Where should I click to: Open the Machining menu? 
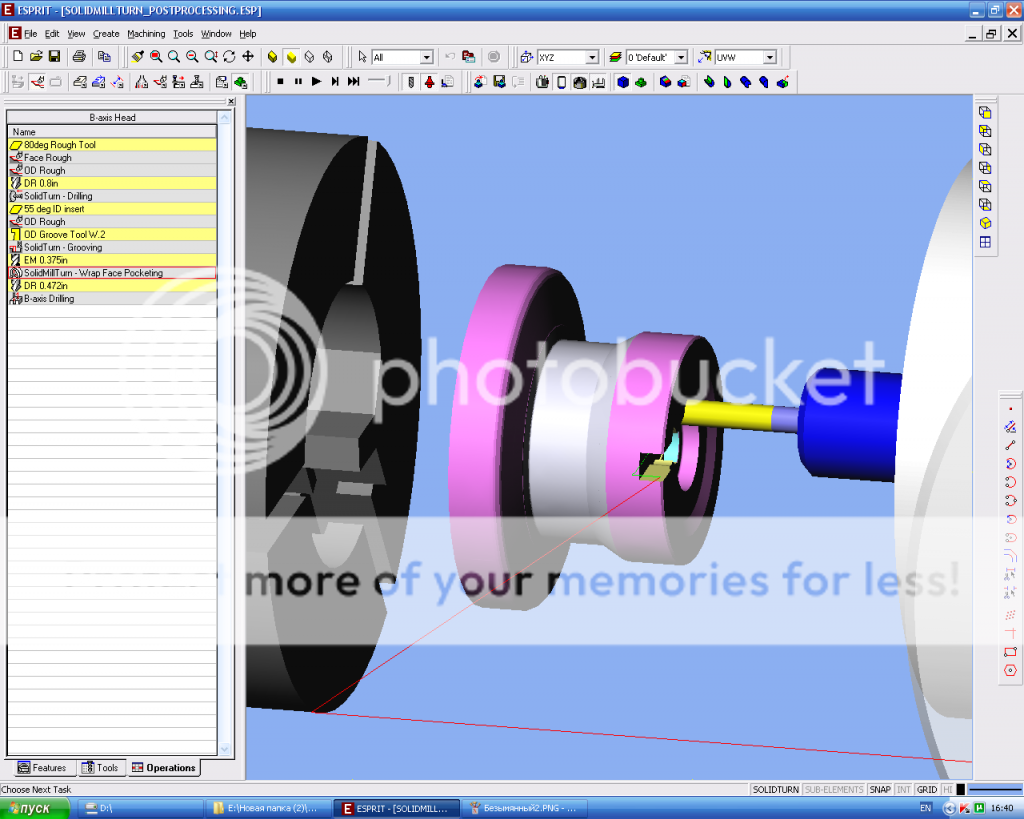145,33
